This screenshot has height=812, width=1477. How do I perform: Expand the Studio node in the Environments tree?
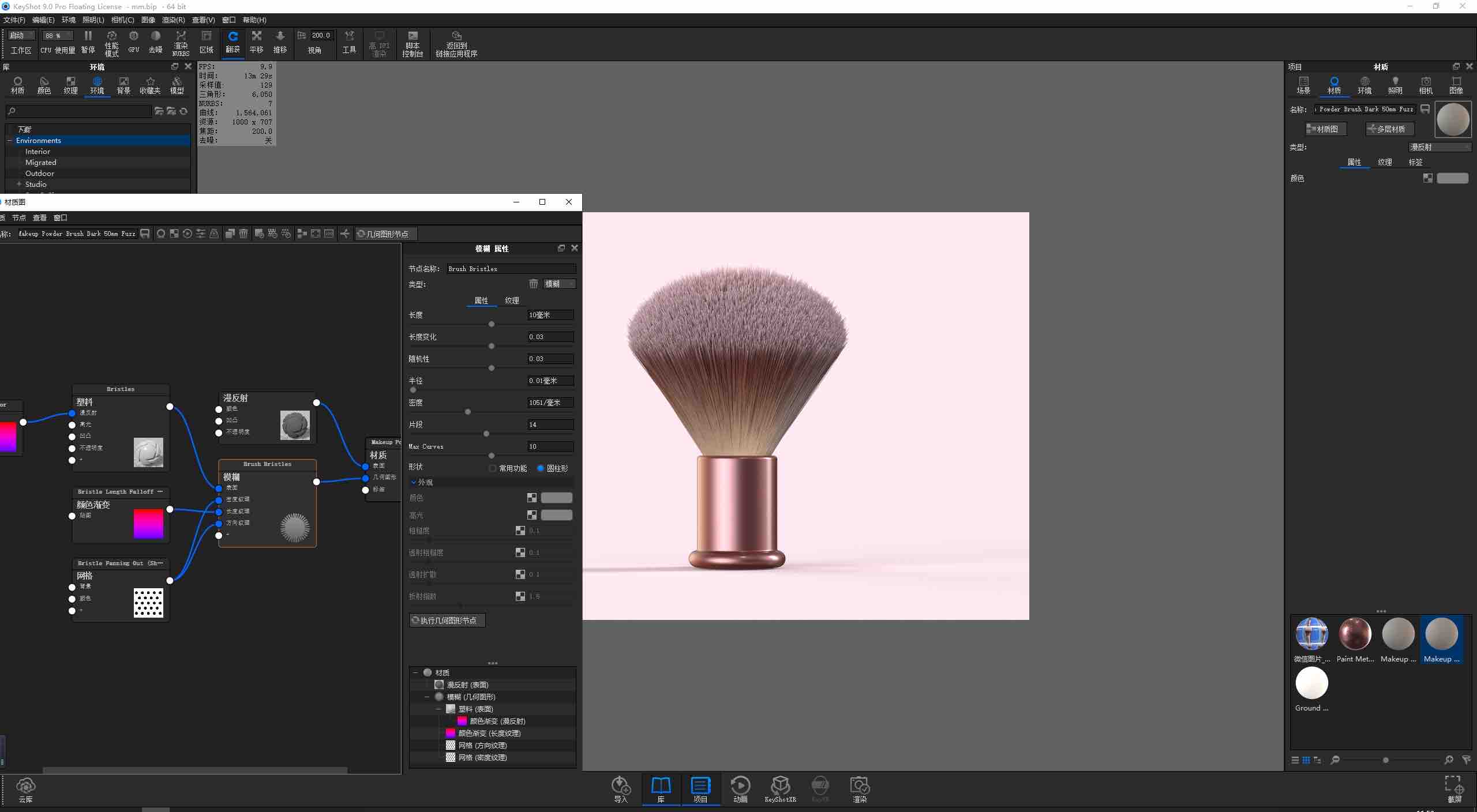(18, 184)
